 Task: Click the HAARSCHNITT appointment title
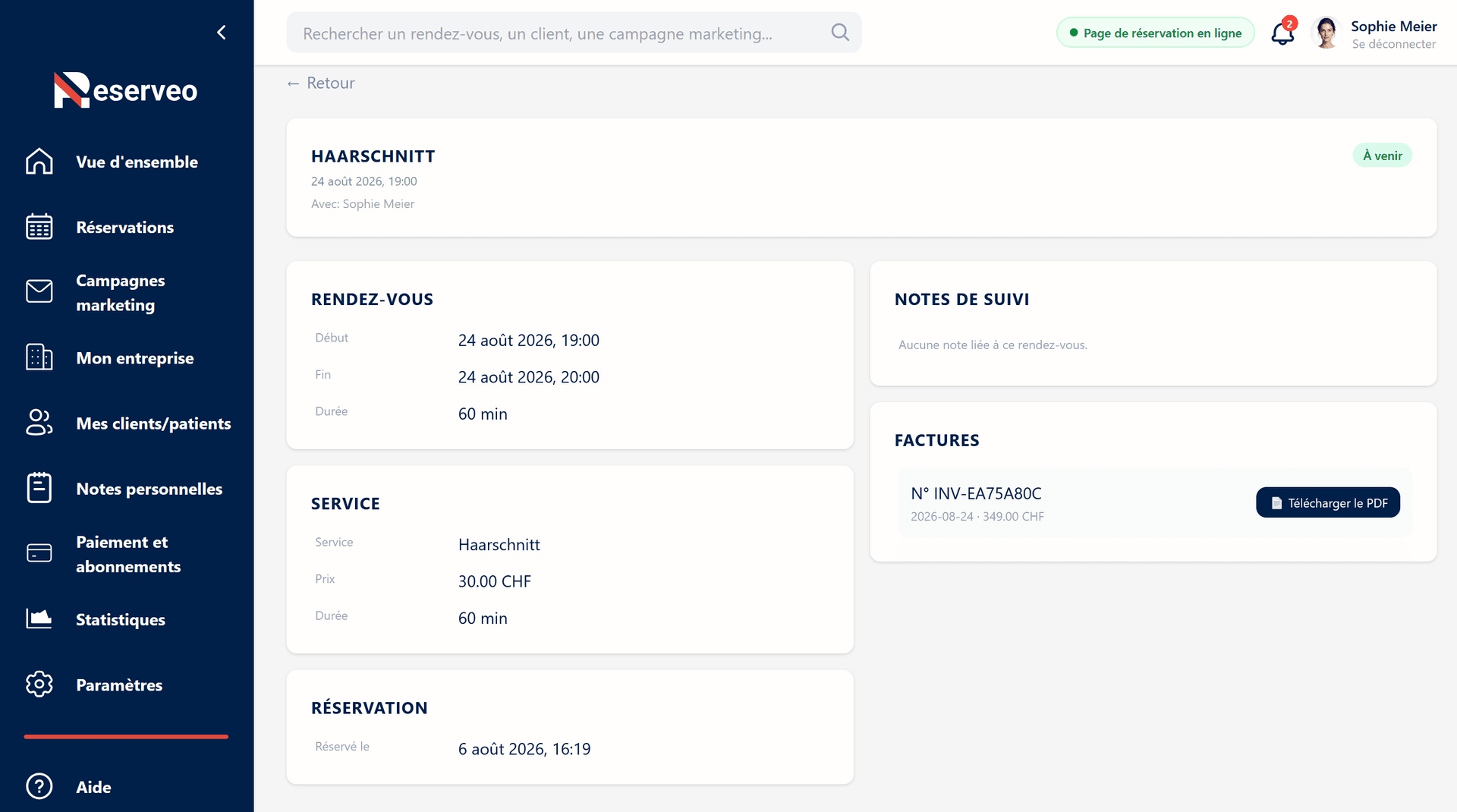pos(373,156)
